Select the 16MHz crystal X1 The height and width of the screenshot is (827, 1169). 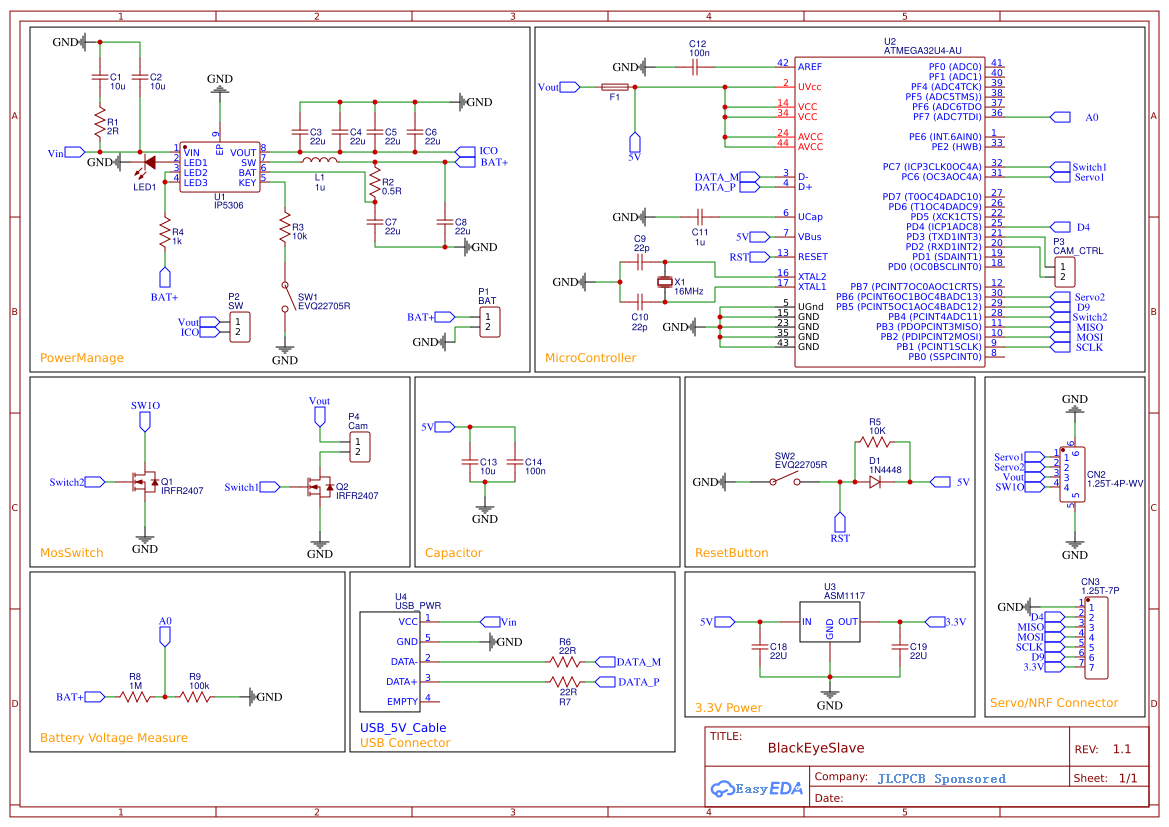click(x=666, y=284)
